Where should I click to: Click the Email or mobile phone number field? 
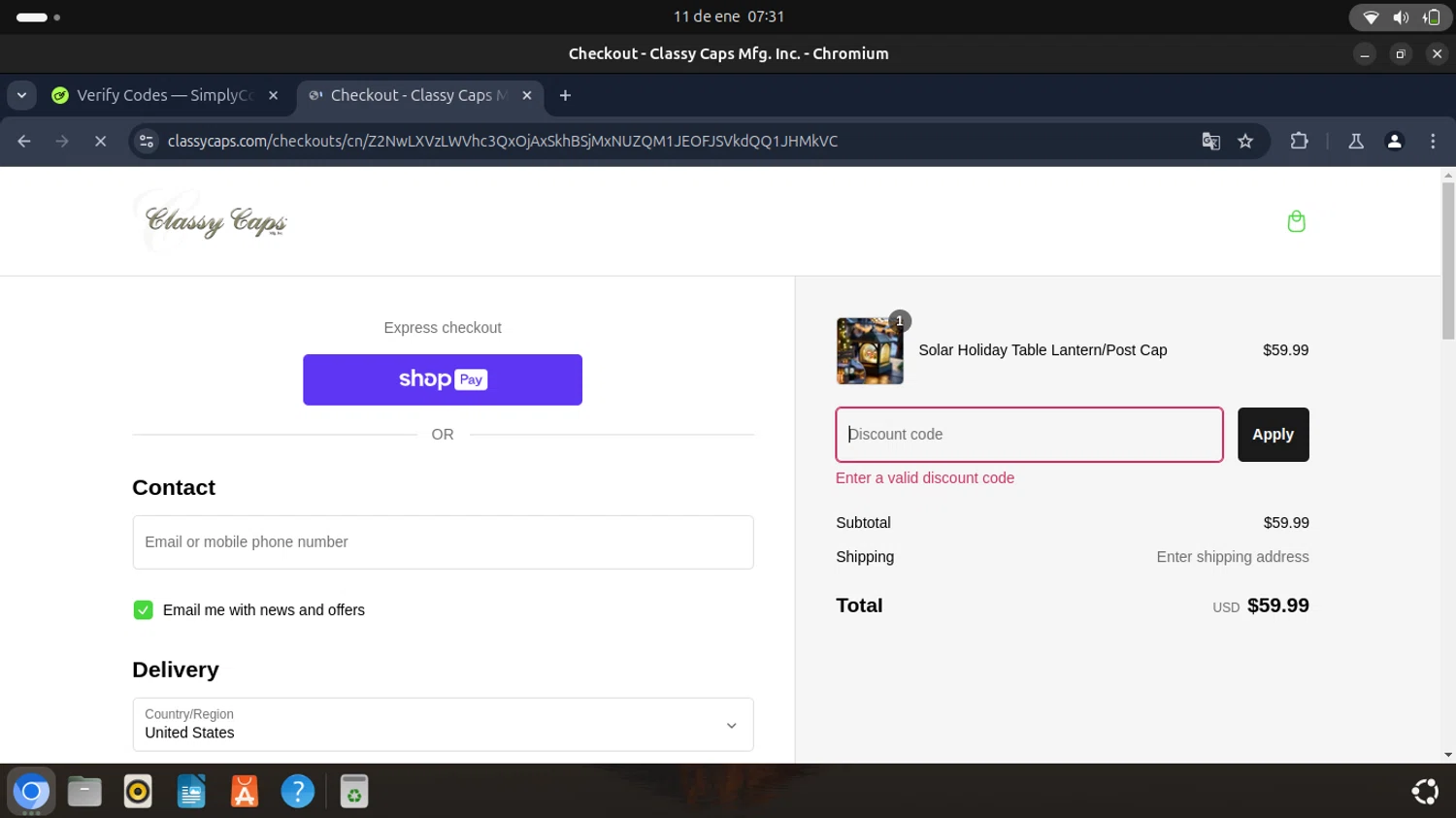point(443,542)
